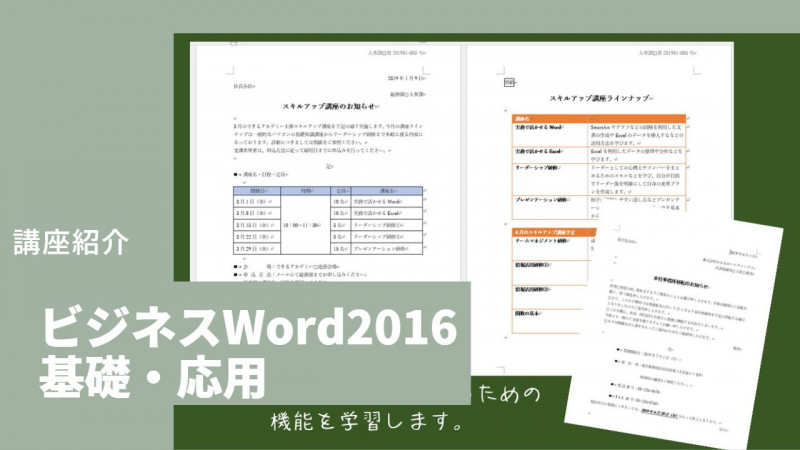Select the 3月8日(金) table cell
The image size is (800, 450).
(x=257, y=213)
